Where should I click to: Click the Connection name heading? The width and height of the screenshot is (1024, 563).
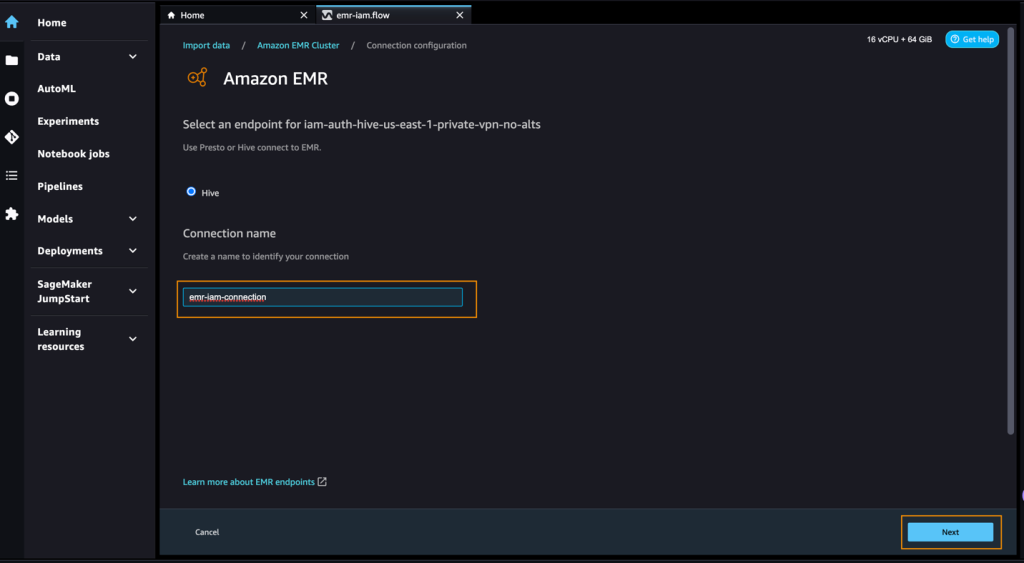pos(229,234)
